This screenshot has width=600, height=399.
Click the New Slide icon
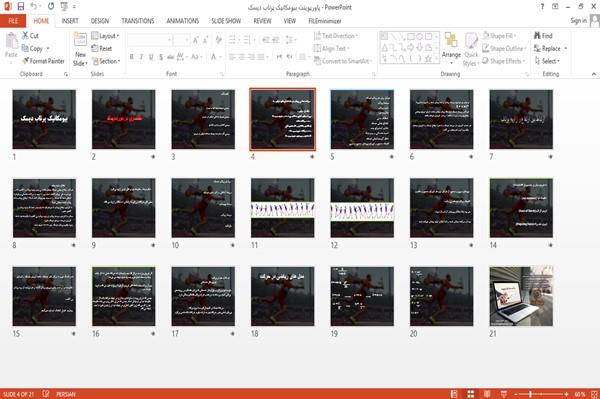click(x=80, y=40)
